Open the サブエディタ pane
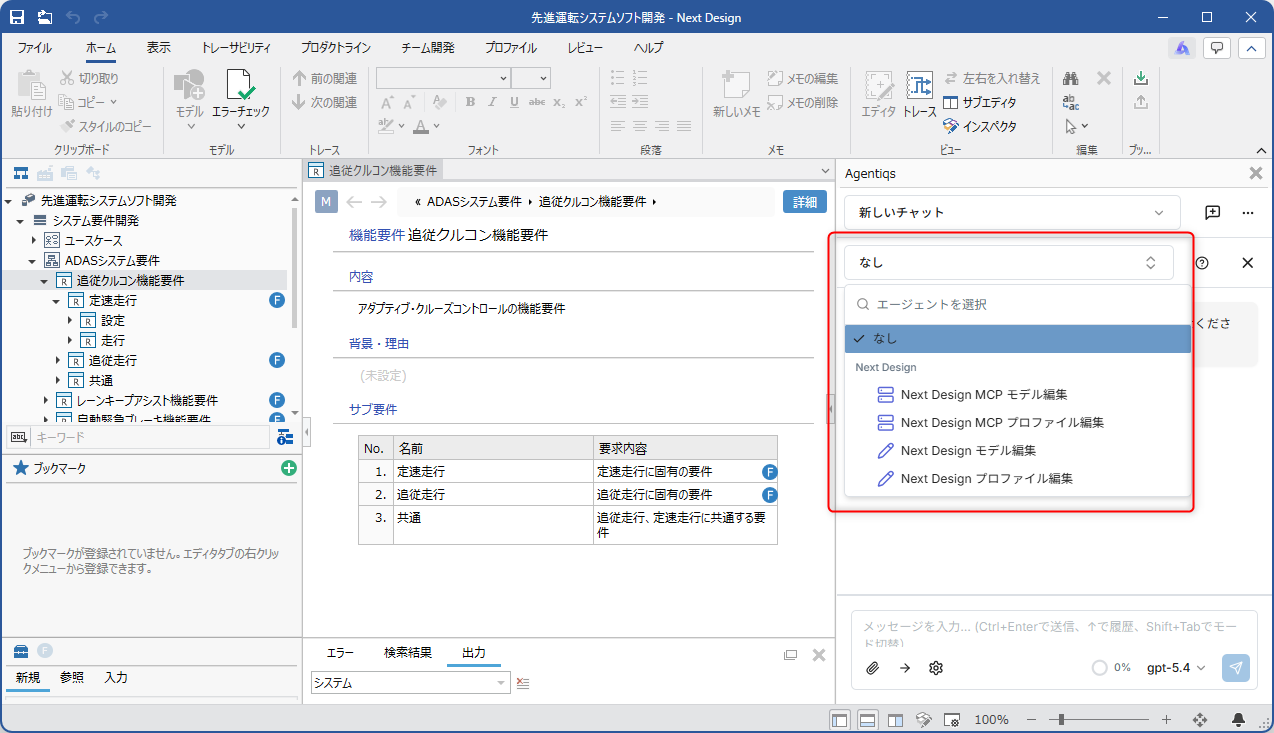The image size is (1274, 733). [980, 103]
